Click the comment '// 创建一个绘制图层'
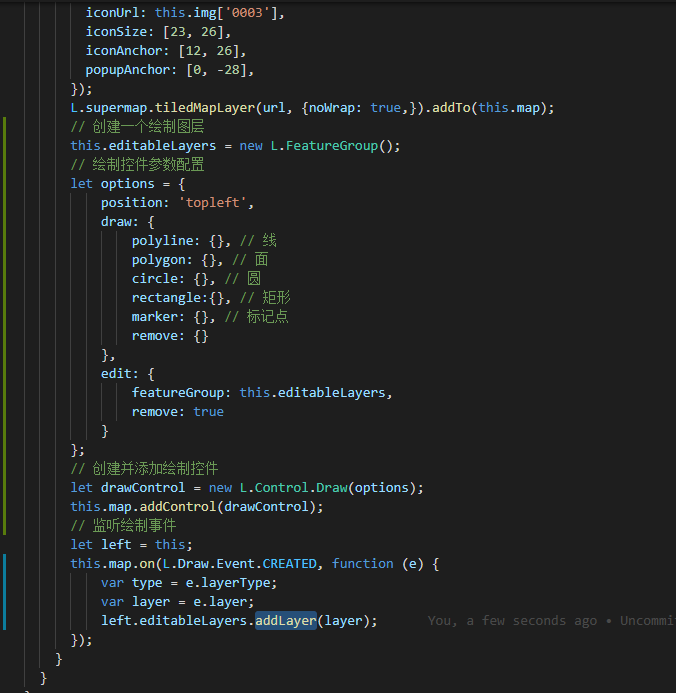The width and height of the screenshot is (676, 693). pos(137,126)
